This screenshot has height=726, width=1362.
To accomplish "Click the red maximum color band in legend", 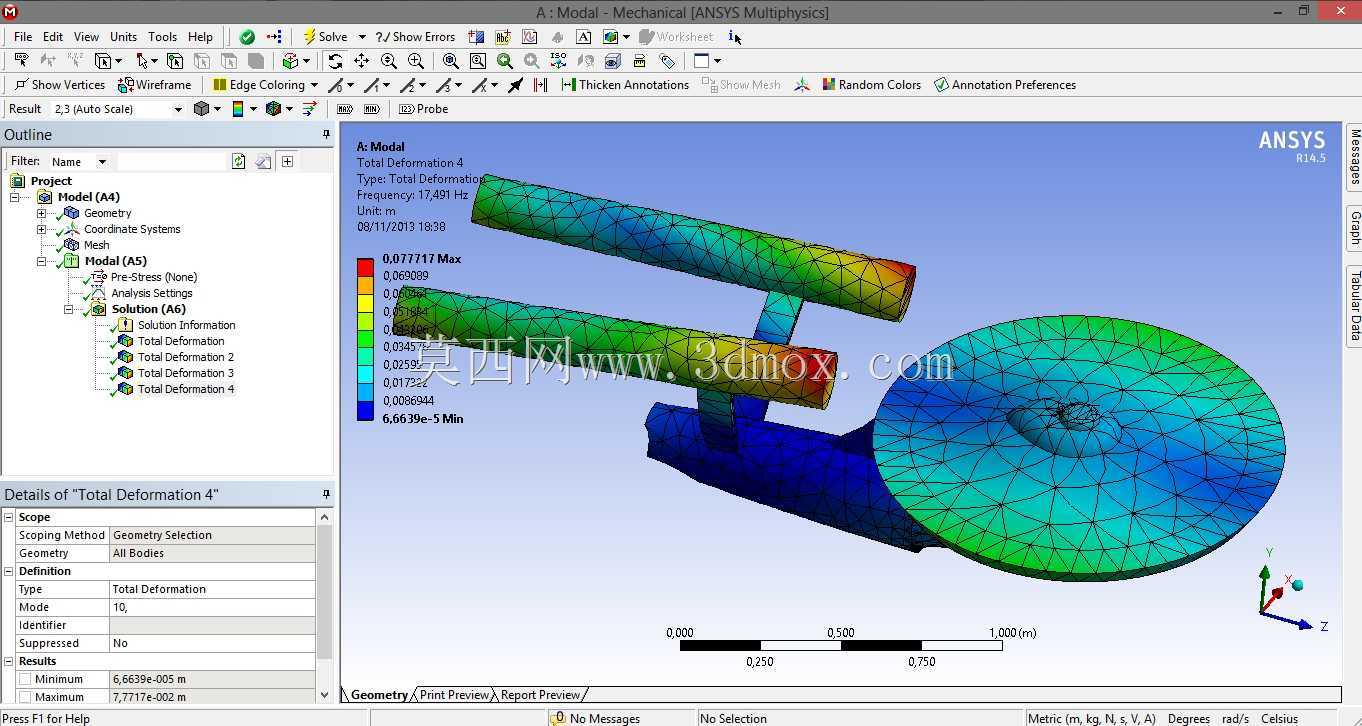I will pyautogui.click(x=366, y=266).
